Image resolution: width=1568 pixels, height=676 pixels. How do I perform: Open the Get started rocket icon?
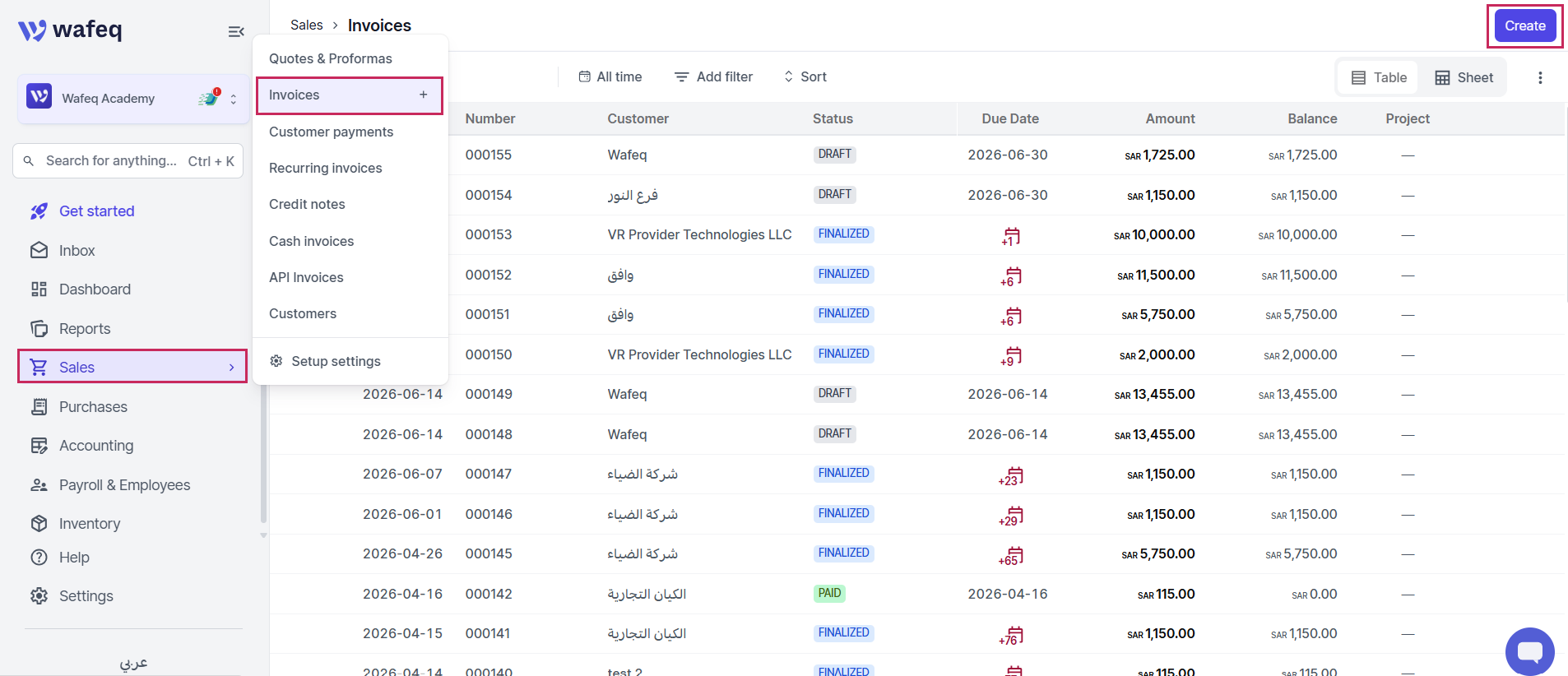[x=39, y=211]
